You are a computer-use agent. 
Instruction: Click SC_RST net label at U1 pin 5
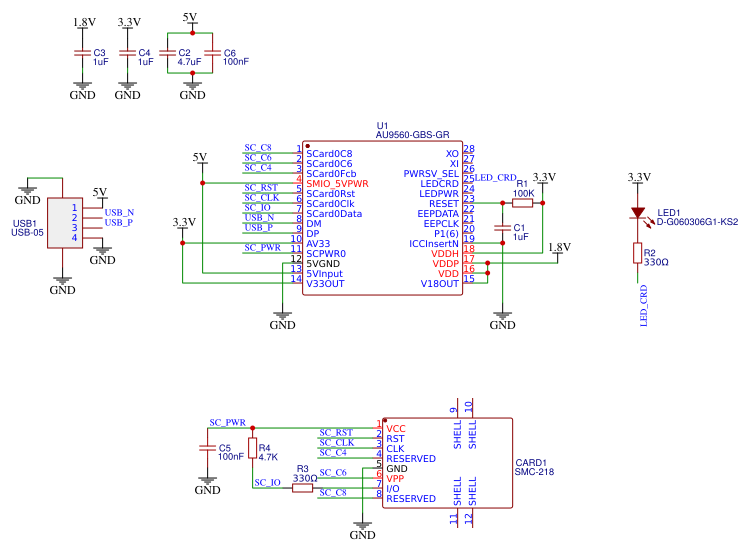(x=261, y=188)
